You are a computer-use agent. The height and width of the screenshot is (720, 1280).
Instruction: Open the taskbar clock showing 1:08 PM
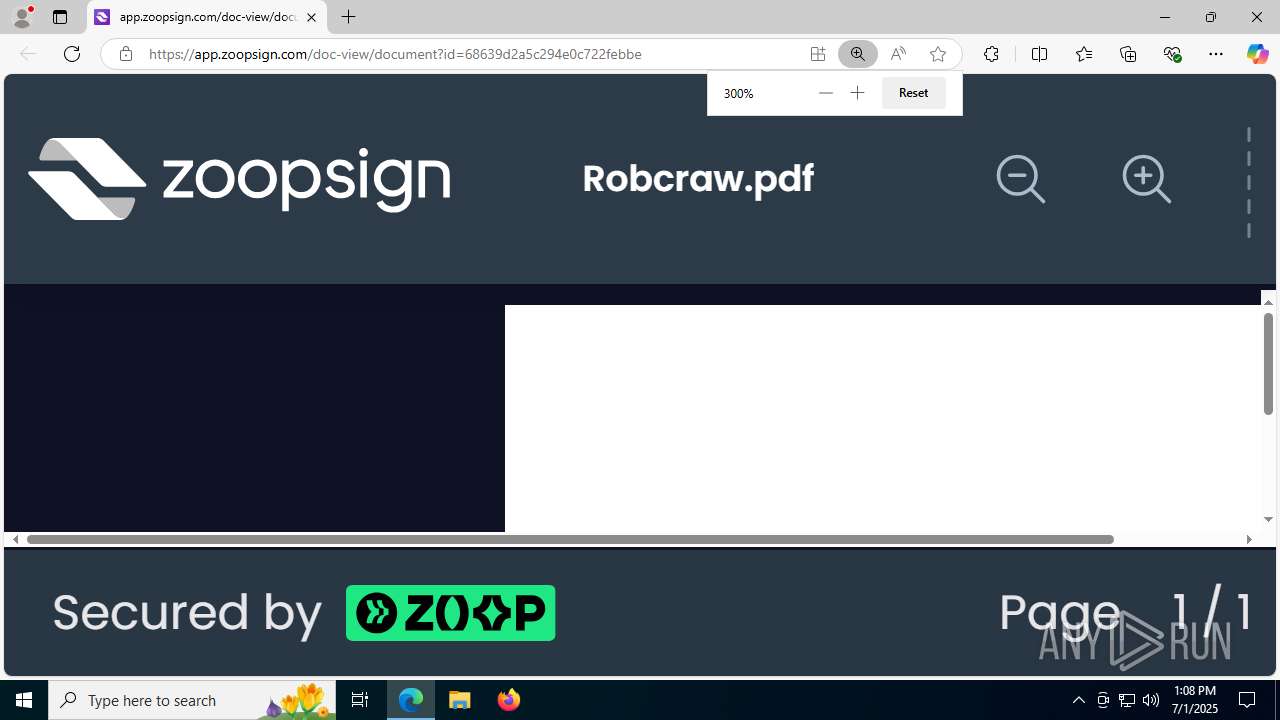point(1195,700)
